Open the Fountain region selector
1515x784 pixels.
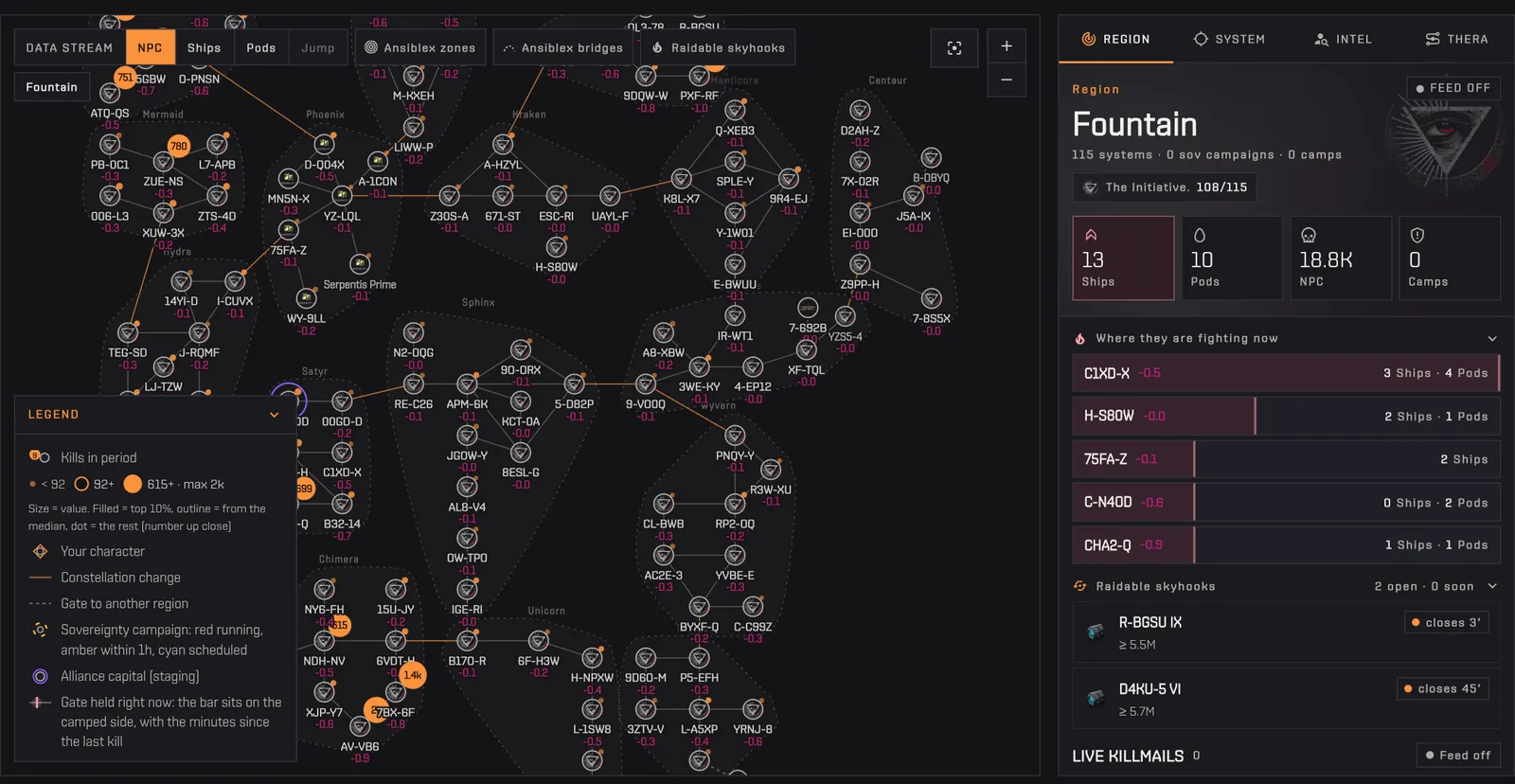(x=52, y=87)
